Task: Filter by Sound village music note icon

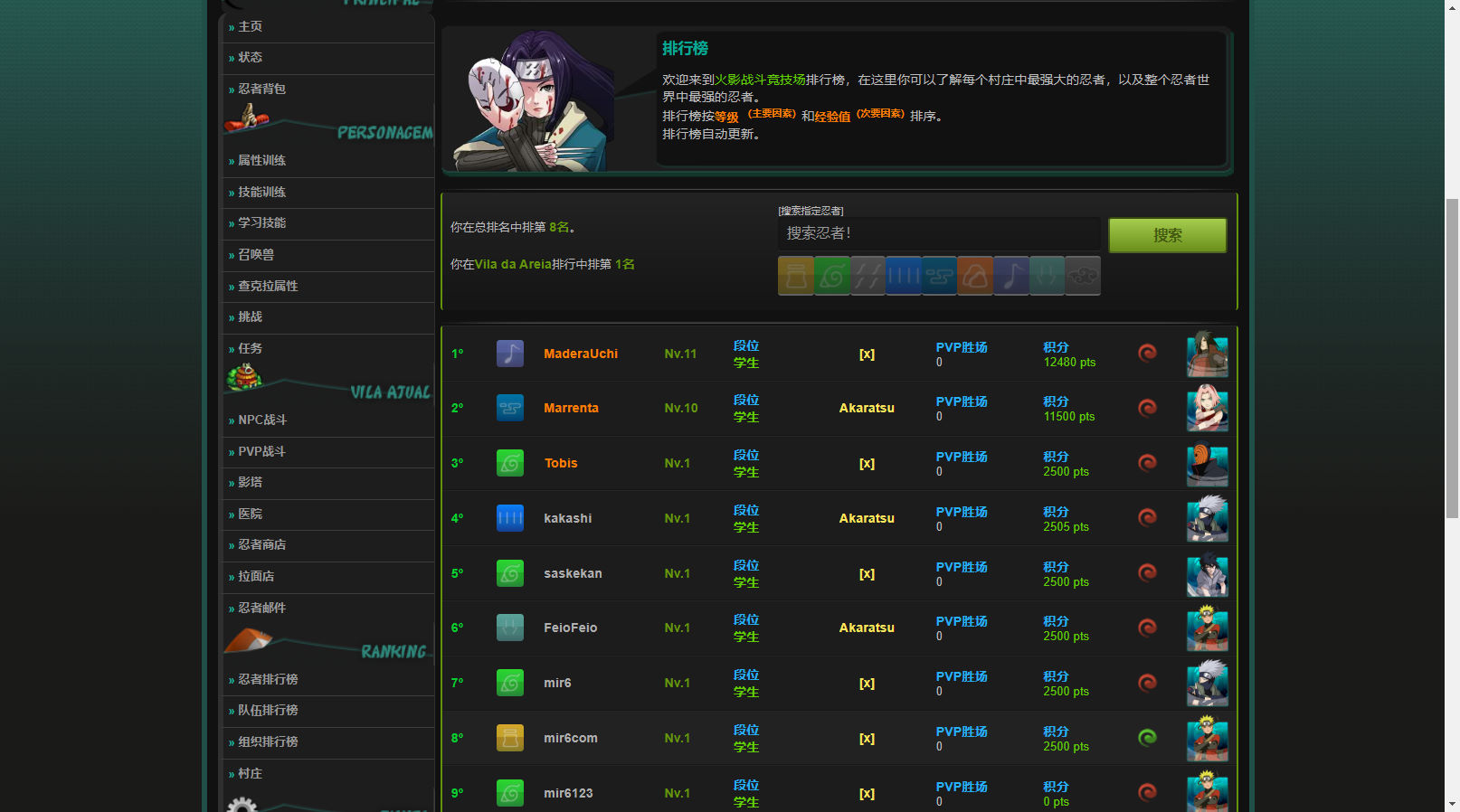Action: click(x=1010, y=276)
